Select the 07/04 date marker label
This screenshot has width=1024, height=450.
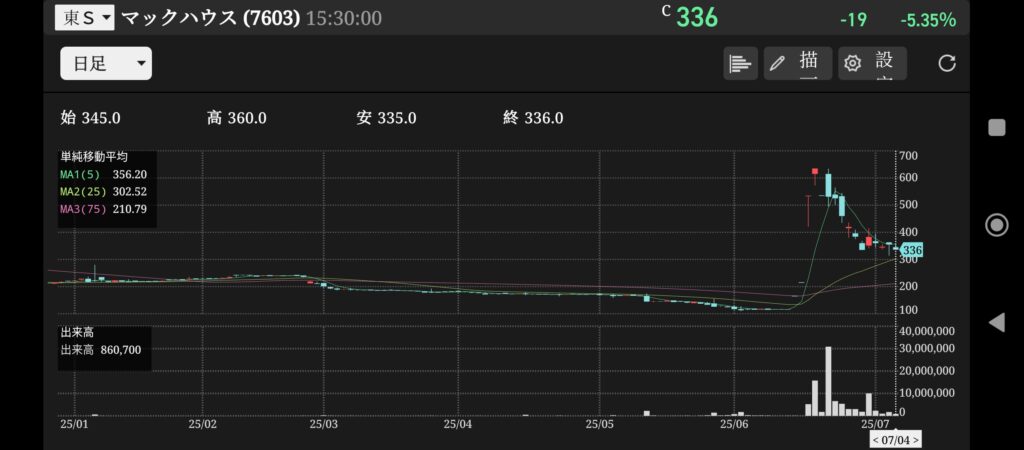(896, 440)
